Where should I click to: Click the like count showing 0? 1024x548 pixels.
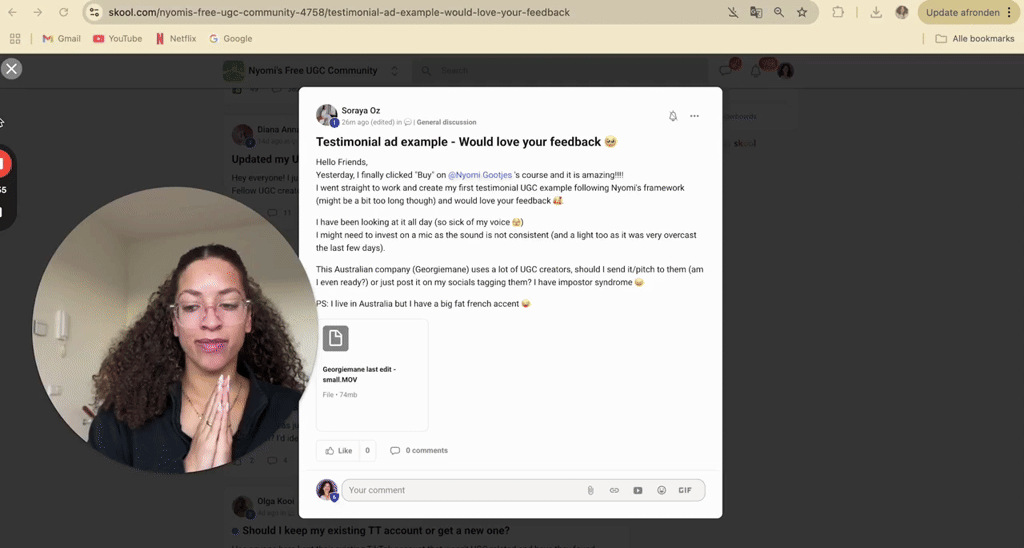coord(367,451)
